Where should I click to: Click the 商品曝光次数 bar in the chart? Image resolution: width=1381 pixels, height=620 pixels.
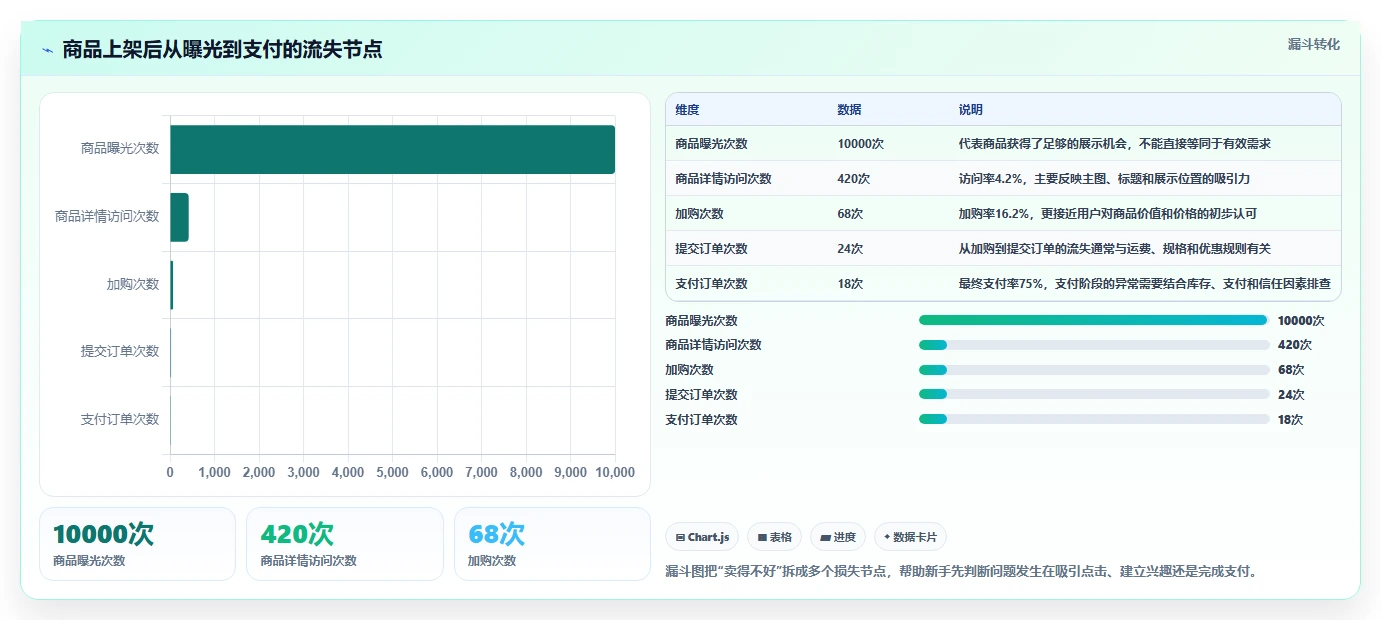point(392,149)
